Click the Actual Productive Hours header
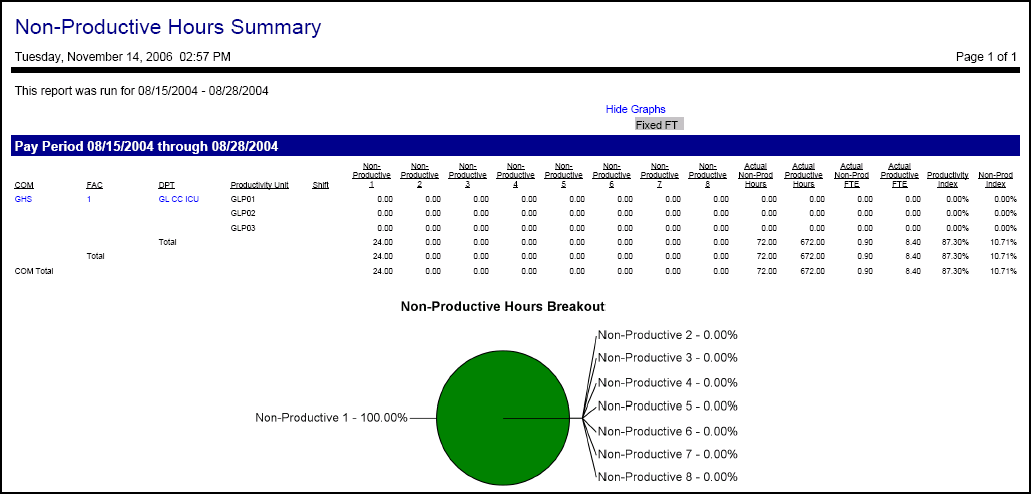The width and height of the screenshot is (1031, 494). coord(803,175)
